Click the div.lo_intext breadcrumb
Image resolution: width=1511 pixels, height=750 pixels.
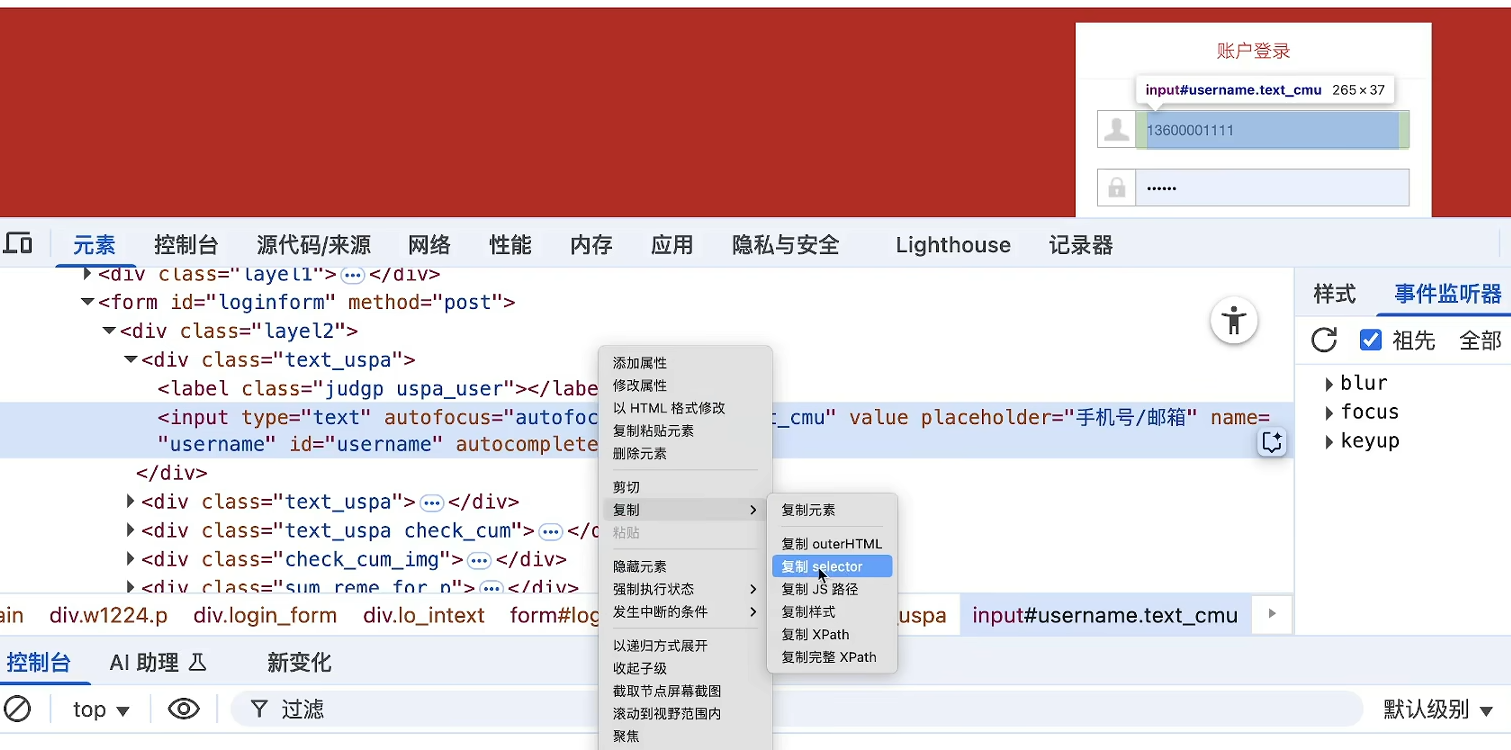pyautogui.click(x=424, y=615)
